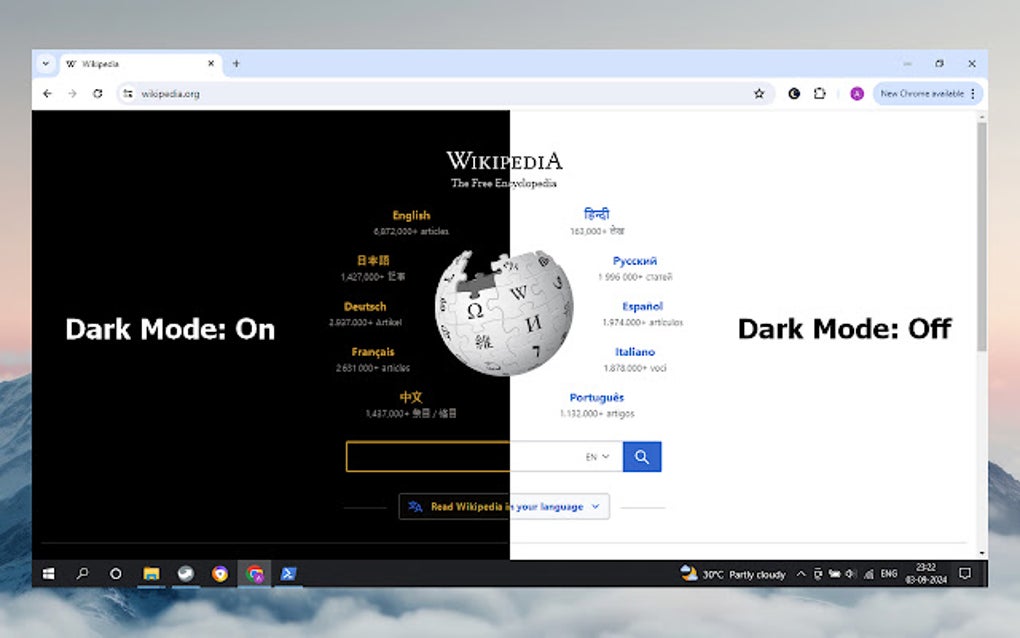Activate the dark mode extension moon icon
This screenshot has width=1020, height=638.
pyautogui.click(x=794, y=93)
